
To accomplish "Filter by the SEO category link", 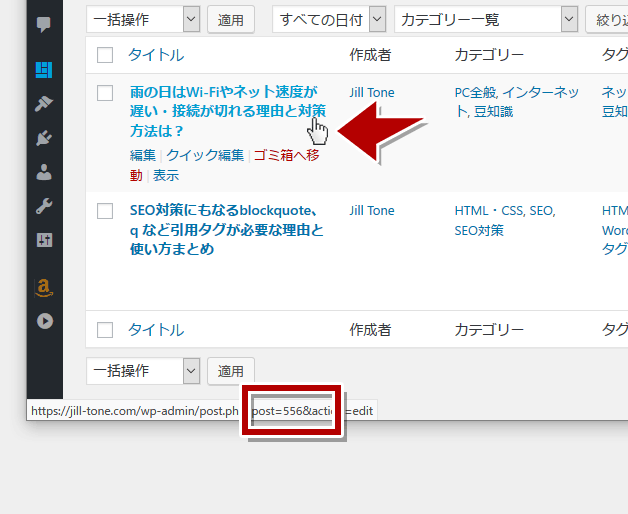I will (x=542, y=210).
